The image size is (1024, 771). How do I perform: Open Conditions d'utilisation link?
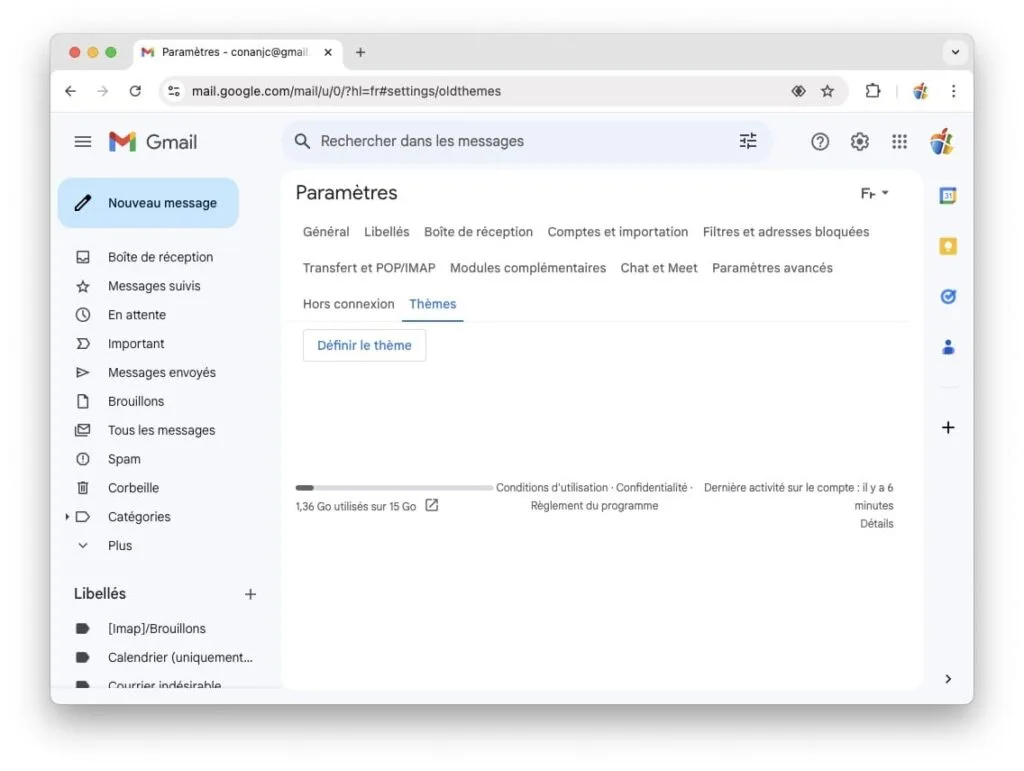(552, 488)
